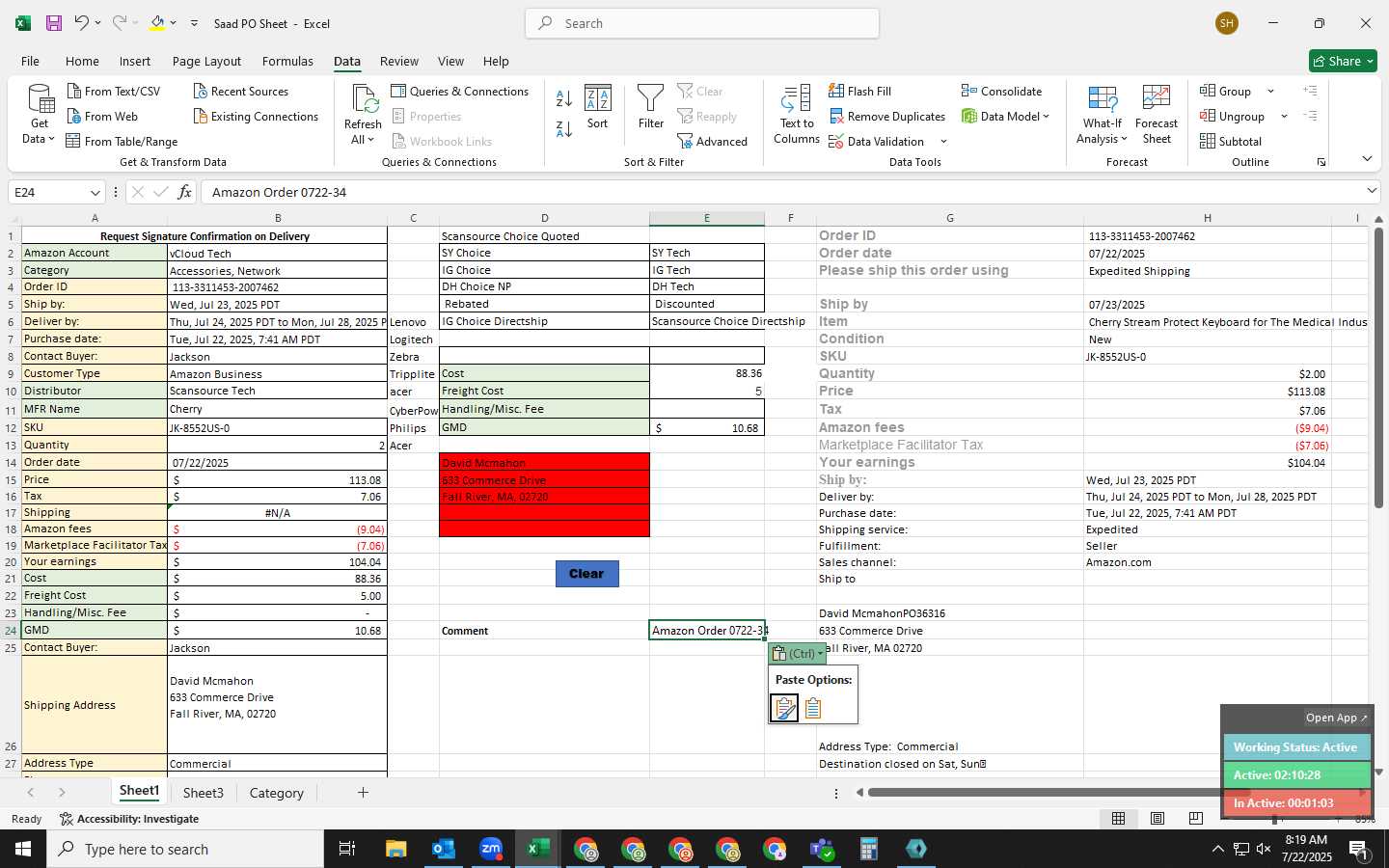Open Advanced filter options

click(x=712, y=141)
